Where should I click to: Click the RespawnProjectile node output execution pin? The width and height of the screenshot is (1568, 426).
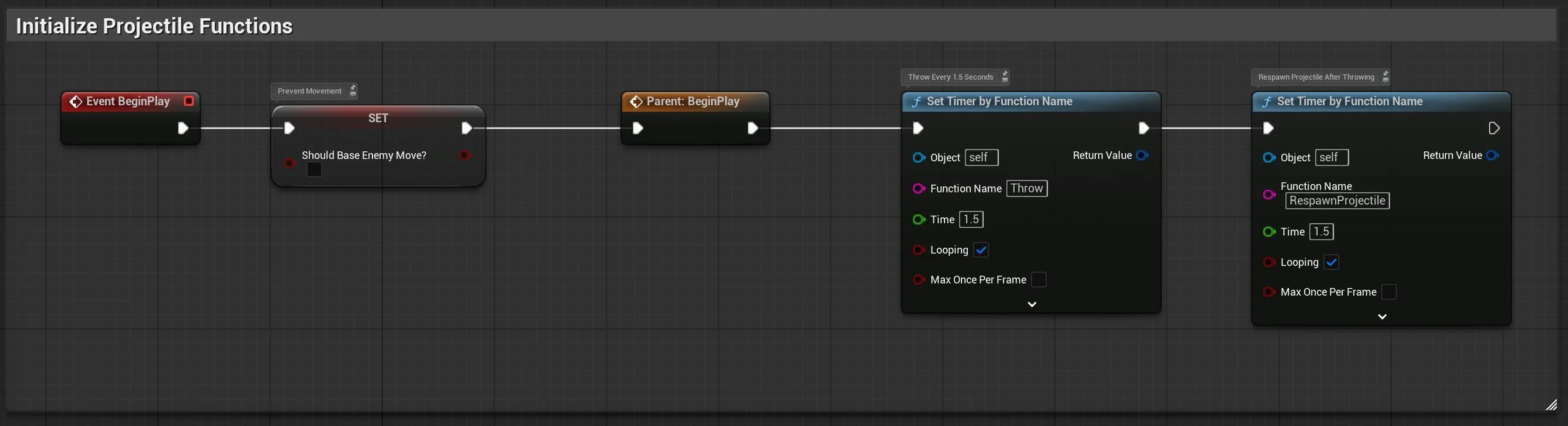[x=1494, y=128]
